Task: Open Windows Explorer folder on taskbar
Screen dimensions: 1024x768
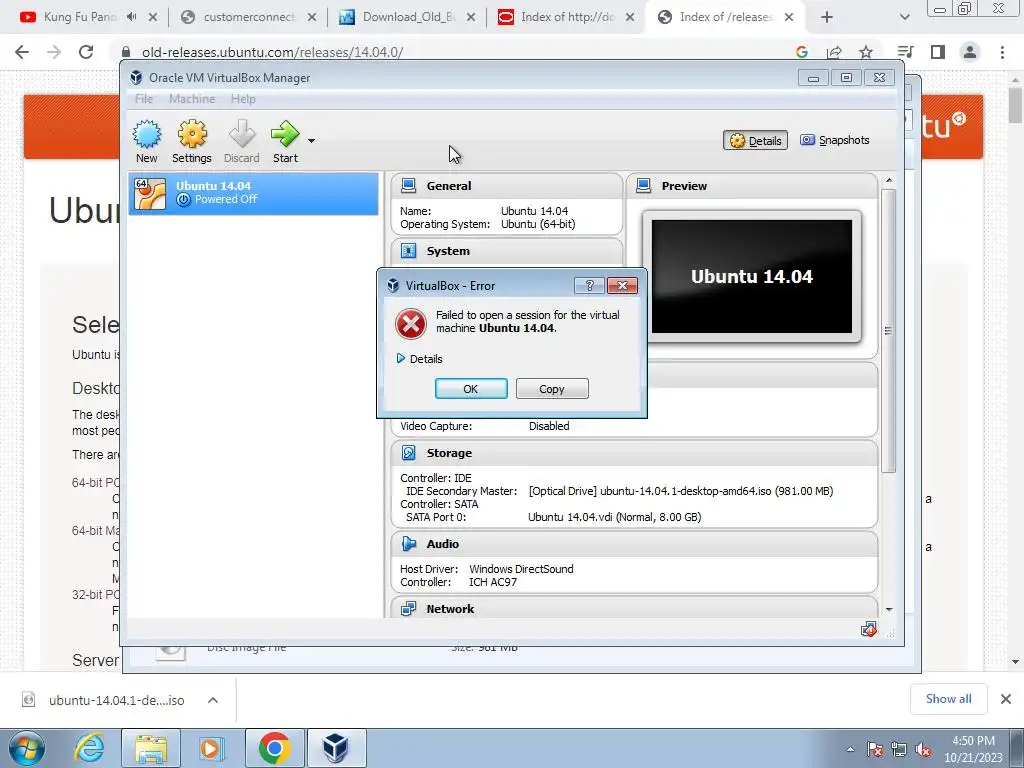Action: [x=151, y=748]
